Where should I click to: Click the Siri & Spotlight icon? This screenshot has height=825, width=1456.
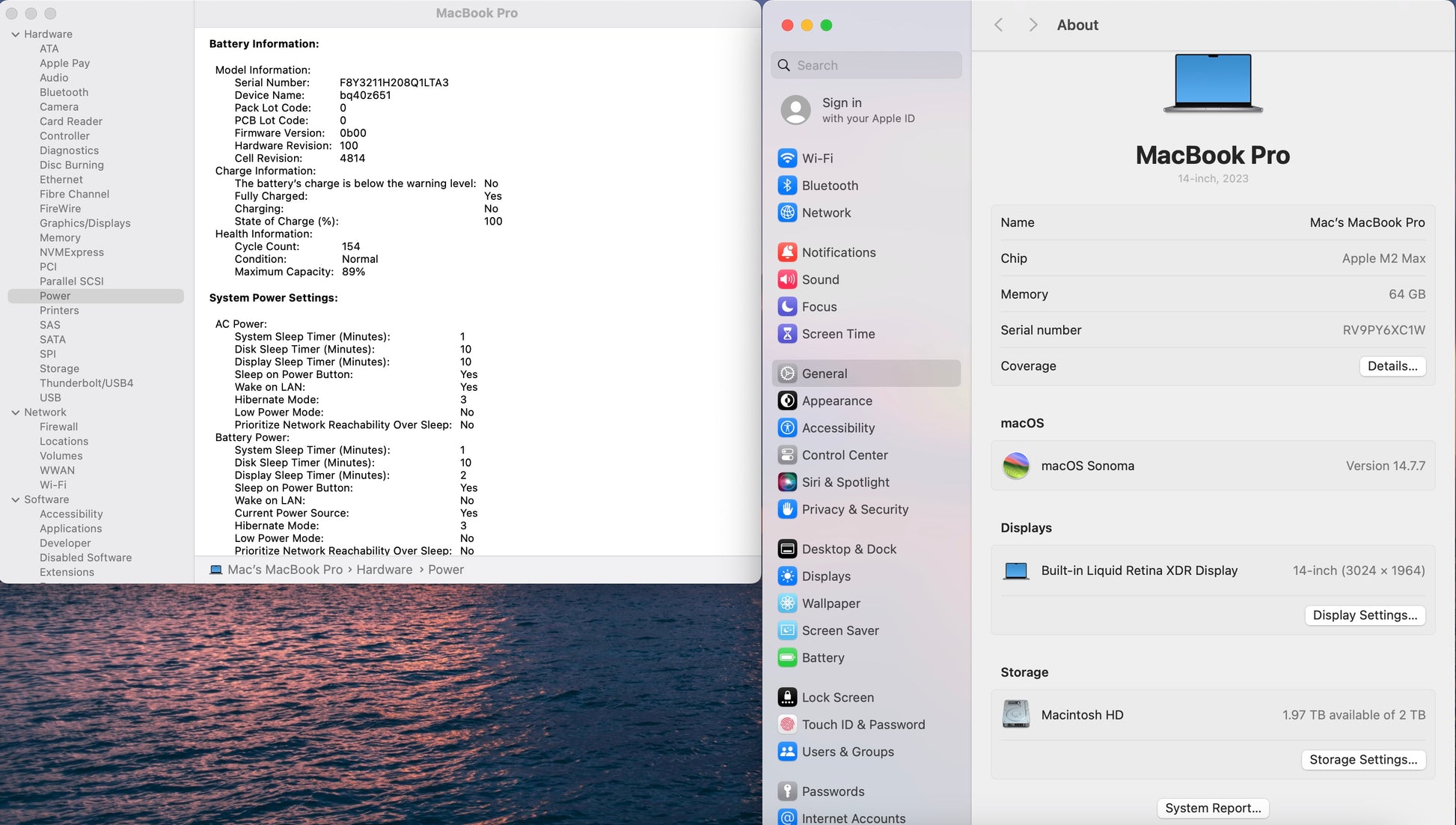(787, 482)
